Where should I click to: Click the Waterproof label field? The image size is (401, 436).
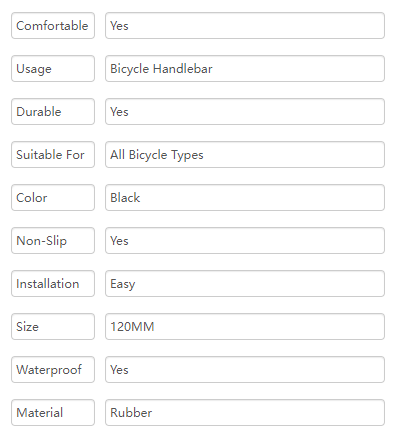pos(53,370)
